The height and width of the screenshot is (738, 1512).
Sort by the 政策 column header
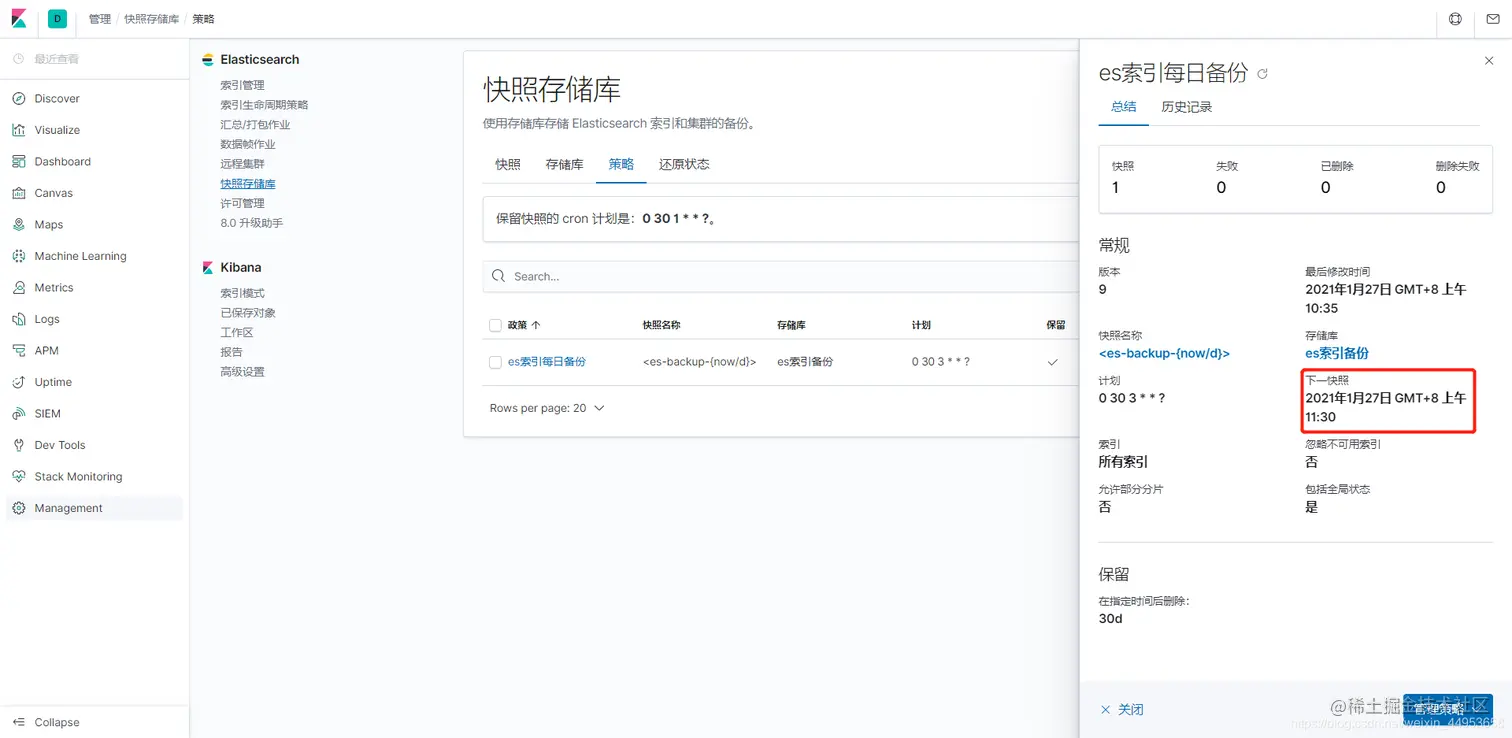(x=524, y=325)
